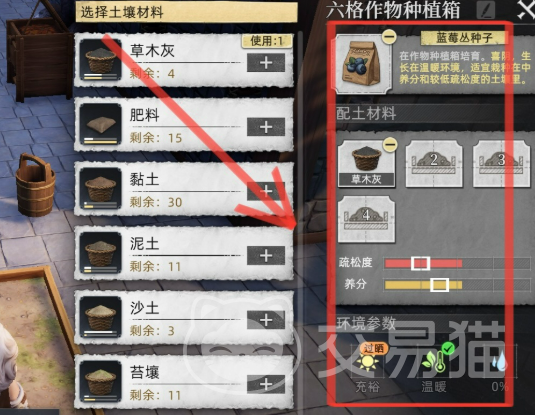The height and width of the screenshot is (415, 535).
Task: Add 沙土 using its plus button
Action: click(266, 320)
